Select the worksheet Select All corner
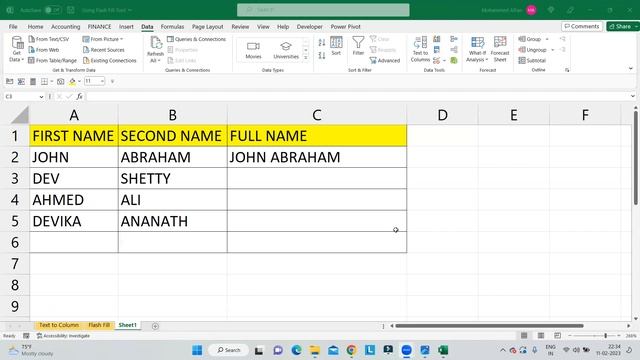 [20, 115]
